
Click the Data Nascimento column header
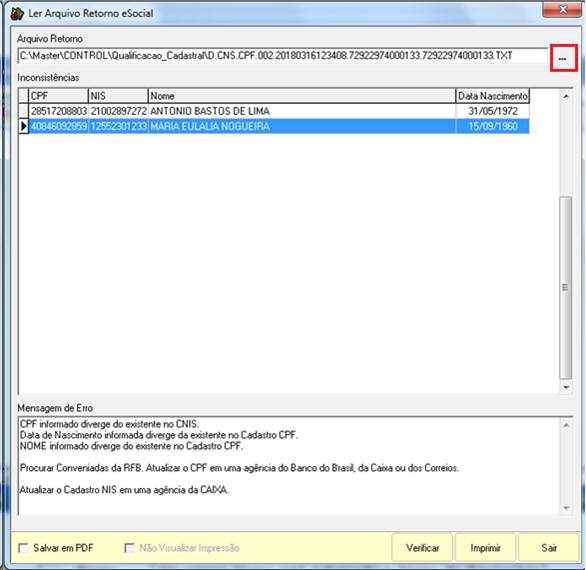(493, 96)
